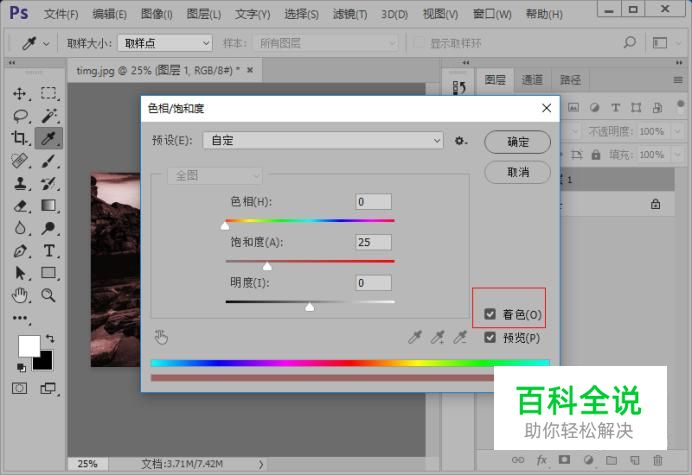
Task: Open the 文件(F) menu
Action: [x=61, y=14]
